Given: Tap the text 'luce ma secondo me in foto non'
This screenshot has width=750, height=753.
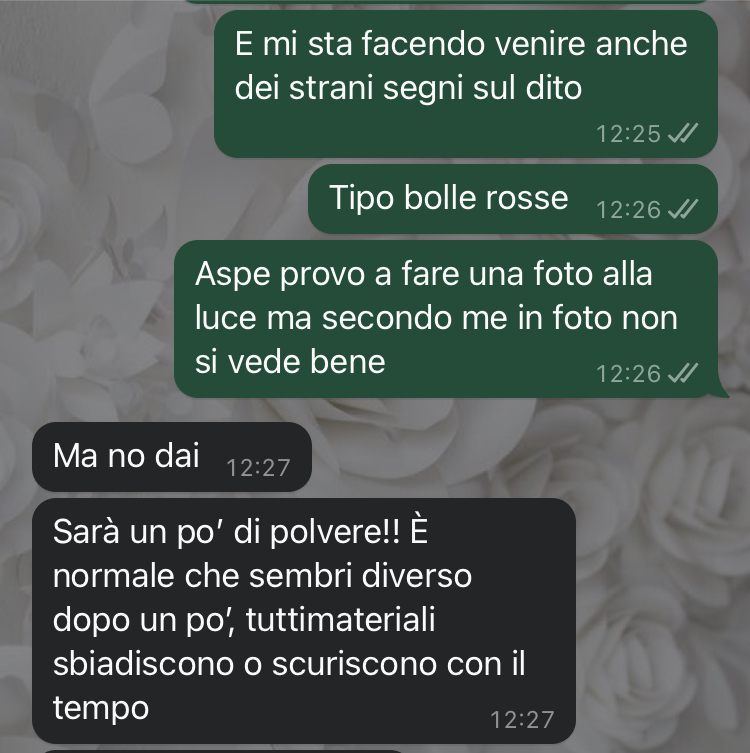Looking at the screenshot, I should (x=436, y=318).
